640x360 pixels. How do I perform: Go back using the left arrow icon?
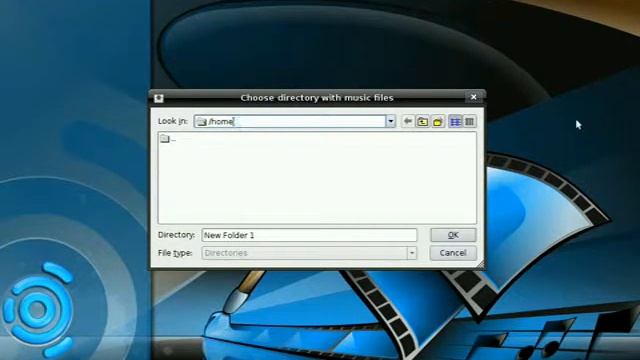pos(407,121)
